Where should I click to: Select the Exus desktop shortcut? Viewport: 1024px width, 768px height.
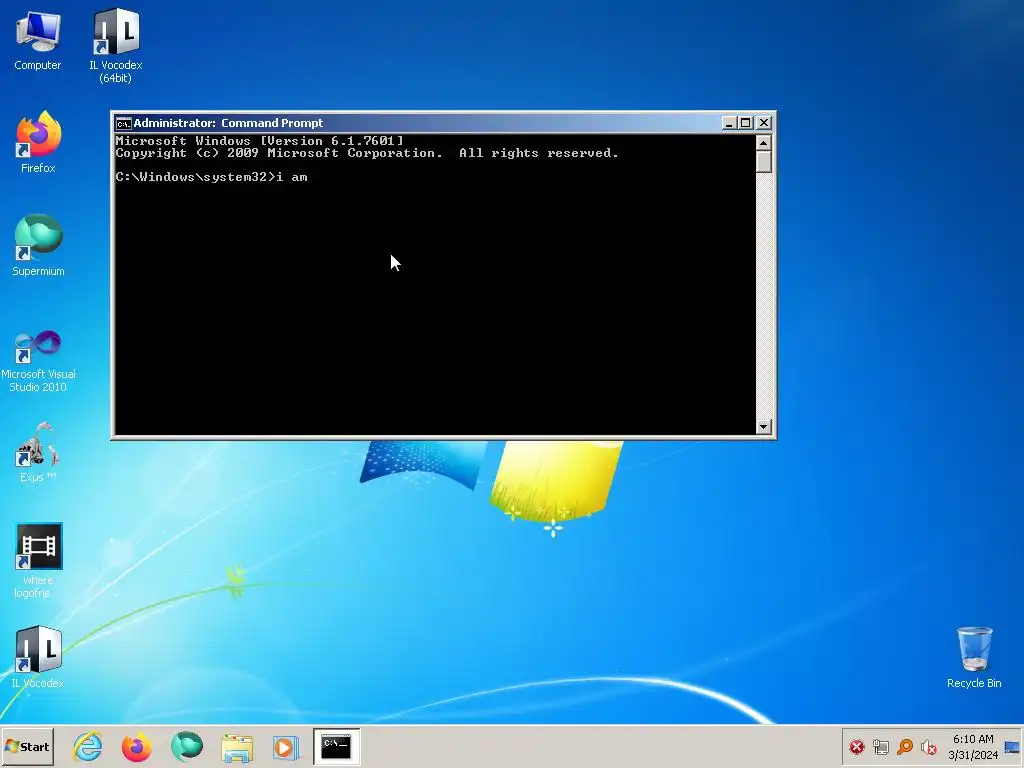tap(38, 452)
